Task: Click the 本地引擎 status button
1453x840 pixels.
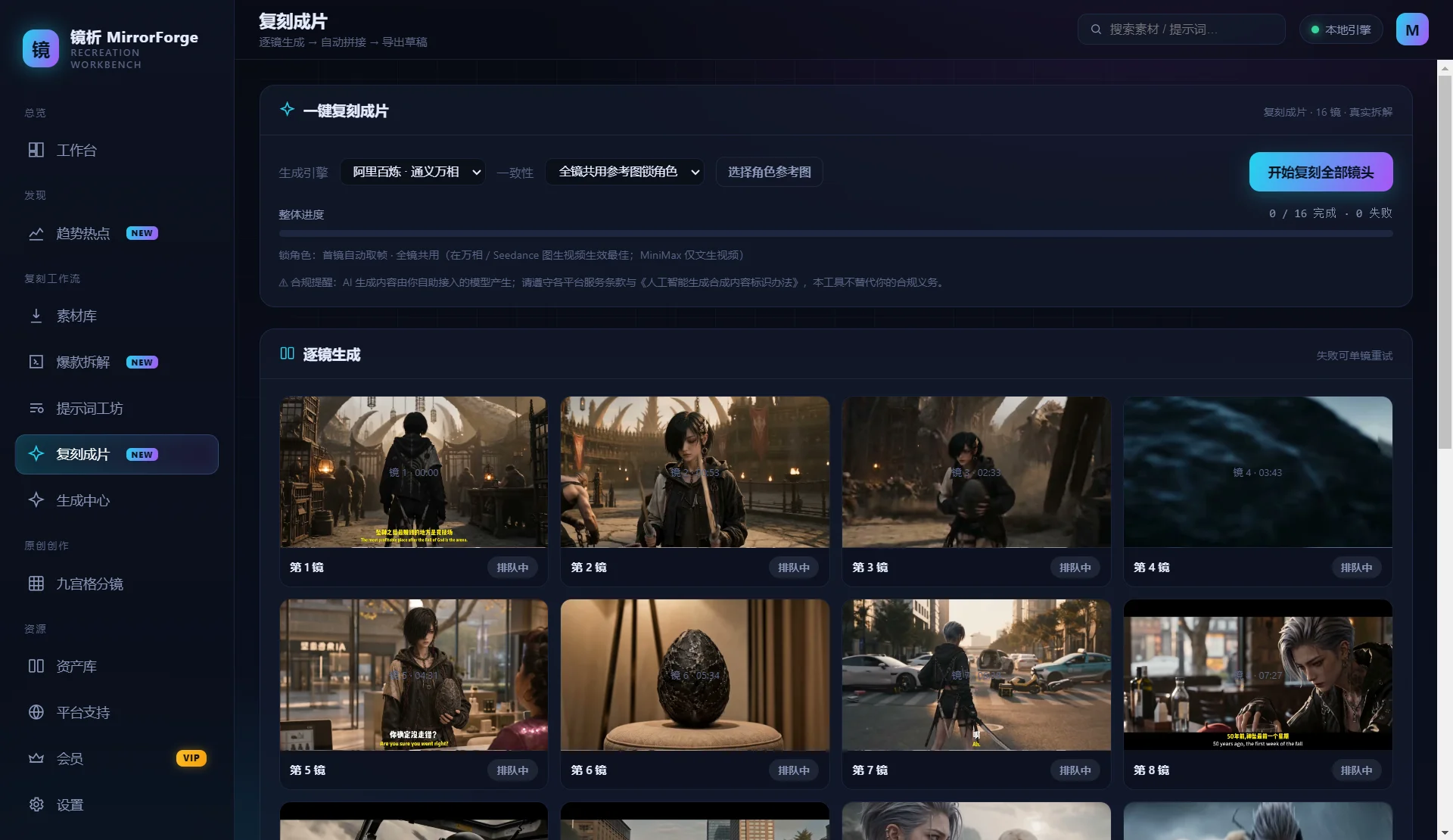Action: (x=1340, y=30)
